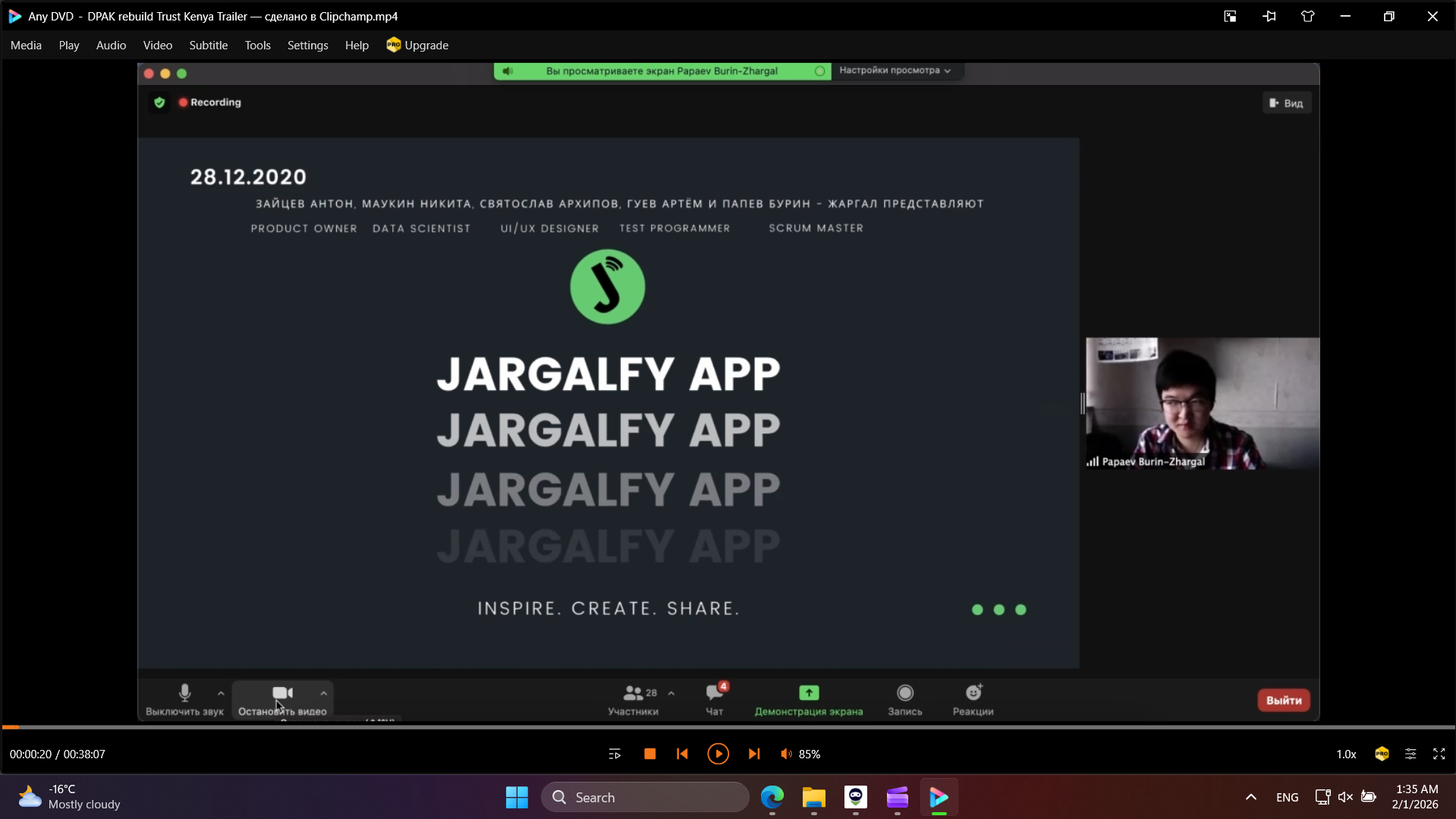Toggle fullscreen mode
Viewport: 1456px width, 819px height.
pyautogui.click(x=1439, y=754)
